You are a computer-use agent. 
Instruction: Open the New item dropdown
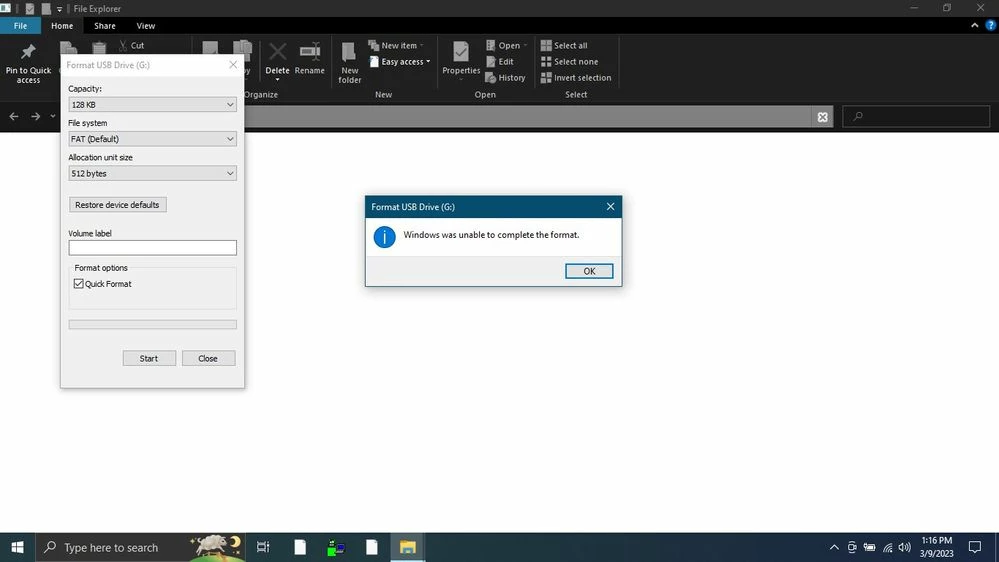pyautogui.click(x=396, y=45)
